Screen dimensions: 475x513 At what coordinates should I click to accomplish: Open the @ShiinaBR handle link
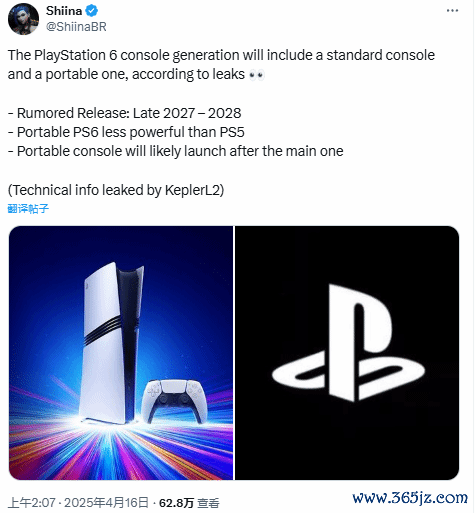point(76,27)
